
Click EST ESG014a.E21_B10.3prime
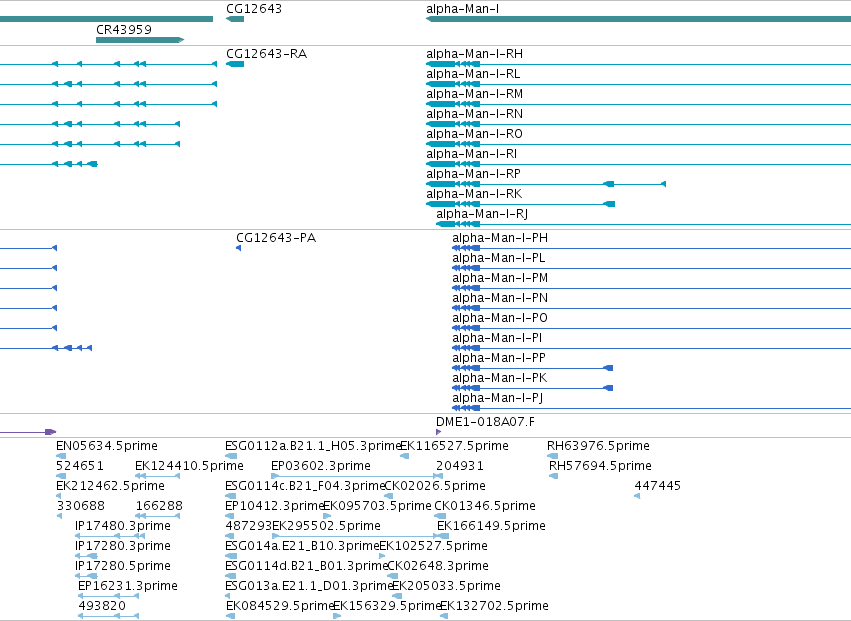231,556
